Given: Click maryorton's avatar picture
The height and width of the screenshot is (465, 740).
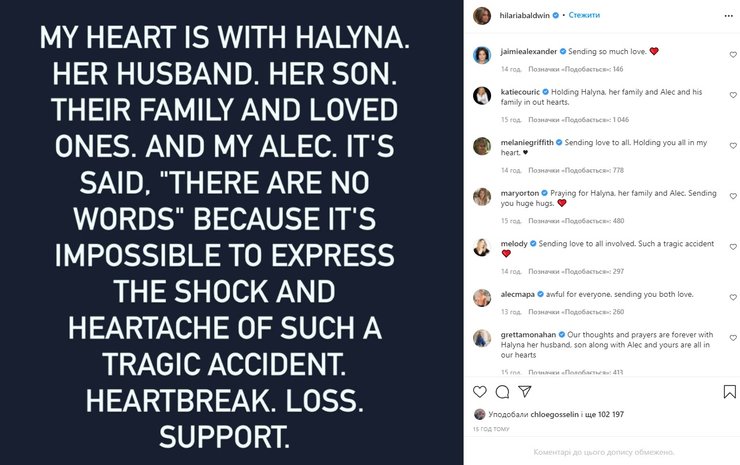Looking at the screenshot, I should click(x=482, y=196).
